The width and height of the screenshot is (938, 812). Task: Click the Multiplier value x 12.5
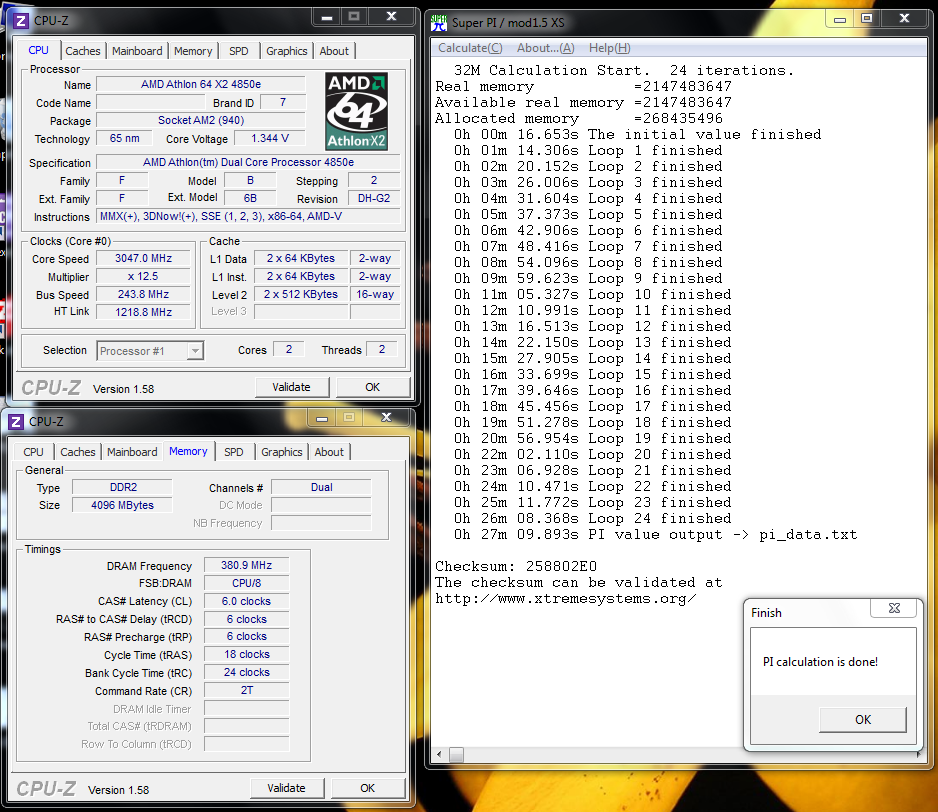144,276
